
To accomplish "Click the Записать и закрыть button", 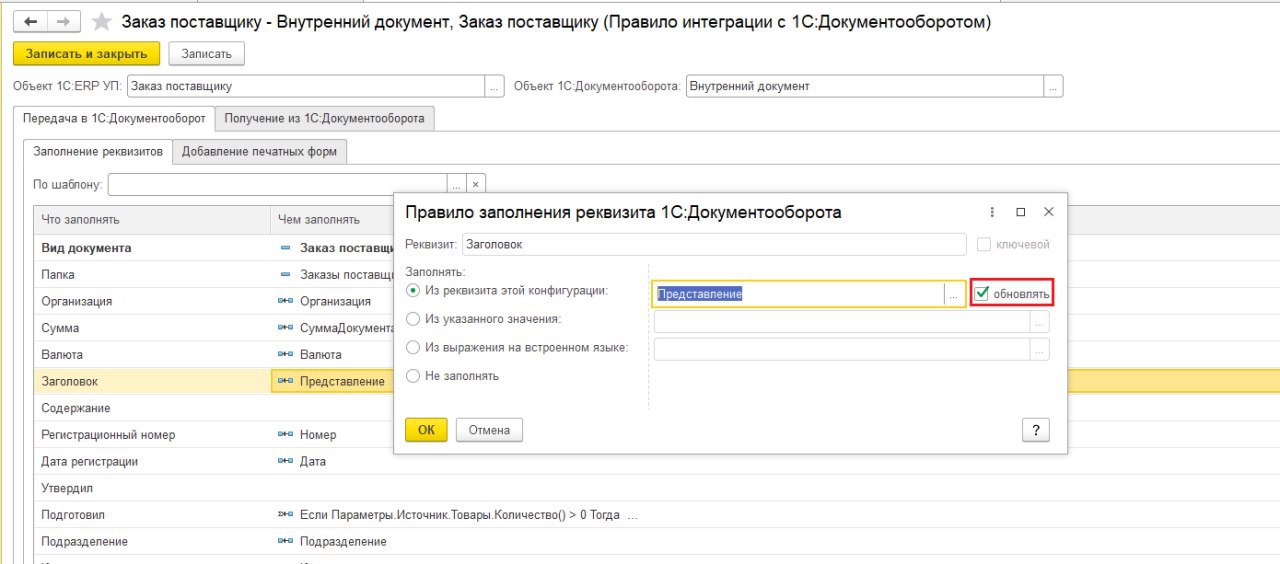I will pyautogui.click(x=86, y=54).
